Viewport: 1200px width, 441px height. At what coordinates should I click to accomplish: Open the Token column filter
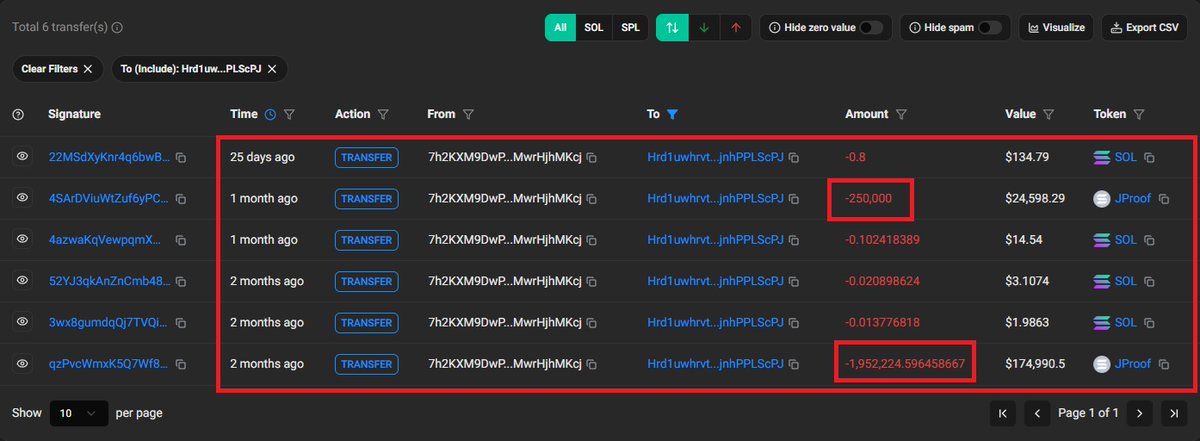(1138, 115)
